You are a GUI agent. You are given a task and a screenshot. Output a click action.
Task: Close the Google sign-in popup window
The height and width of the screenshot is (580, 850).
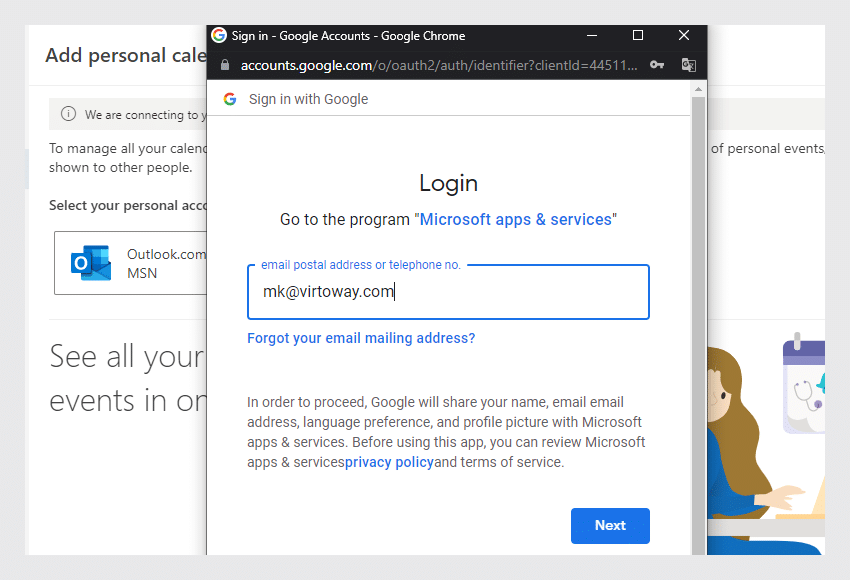(684, 35)
